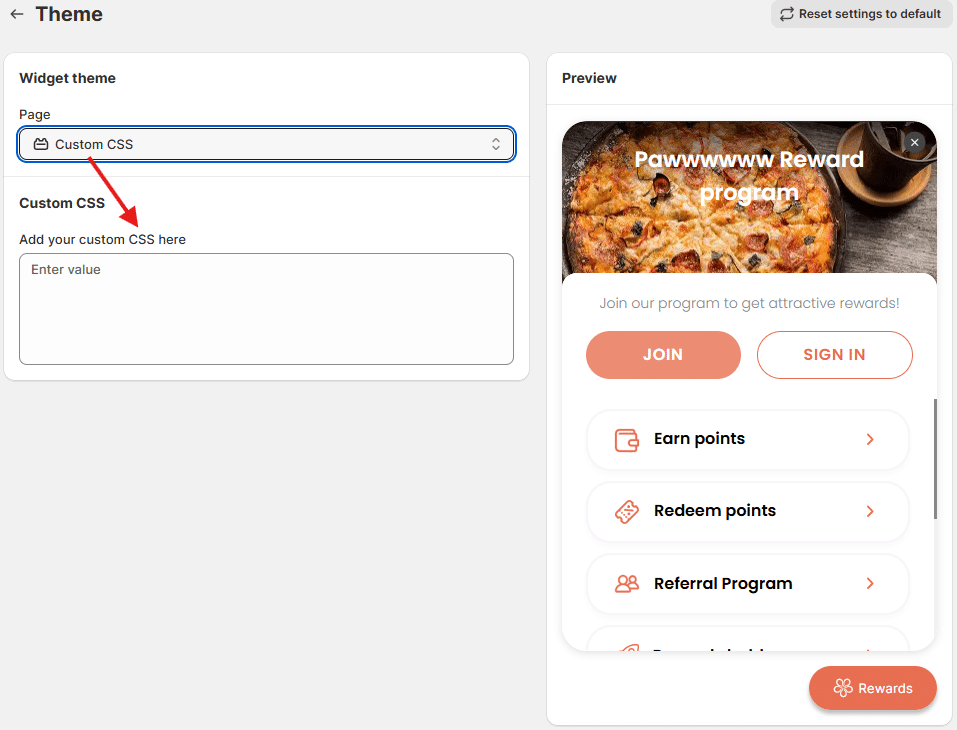Focus the custom CSS text area
The height and width of the screenshot is (730, 957).
(266, 309)
